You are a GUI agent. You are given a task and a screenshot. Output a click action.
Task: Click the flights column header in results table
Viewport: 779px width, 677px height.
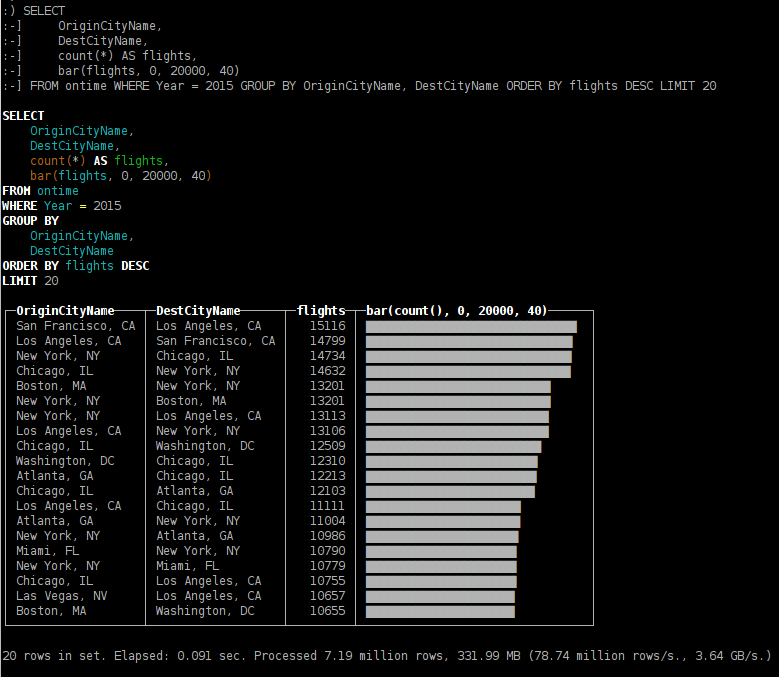[321, 311]
